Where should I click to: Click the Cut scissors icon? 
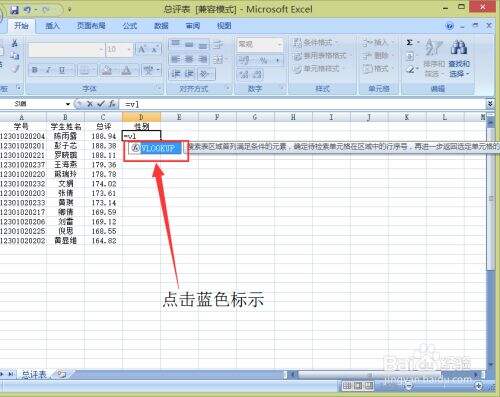(14, 43)
